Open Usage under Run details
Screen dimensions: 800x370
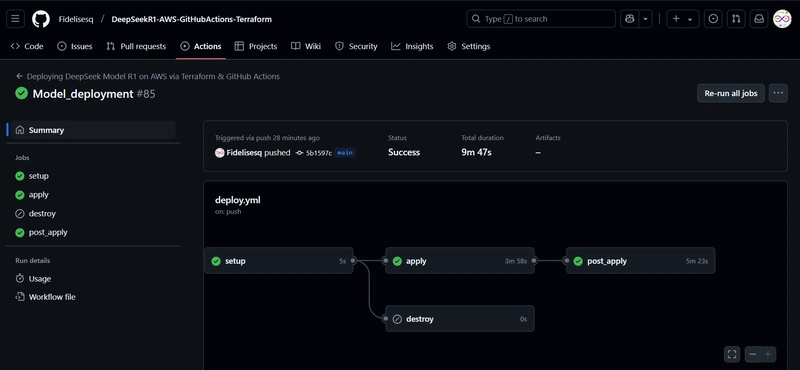tap(40, 279)
